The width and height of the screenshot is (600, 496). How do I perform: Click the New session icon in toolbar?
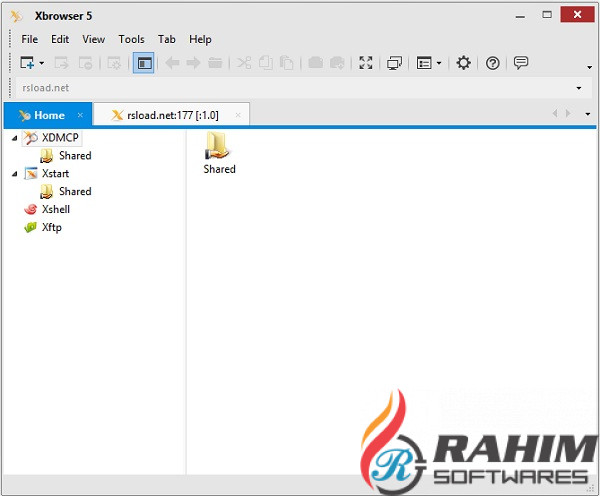coord(27,63)
